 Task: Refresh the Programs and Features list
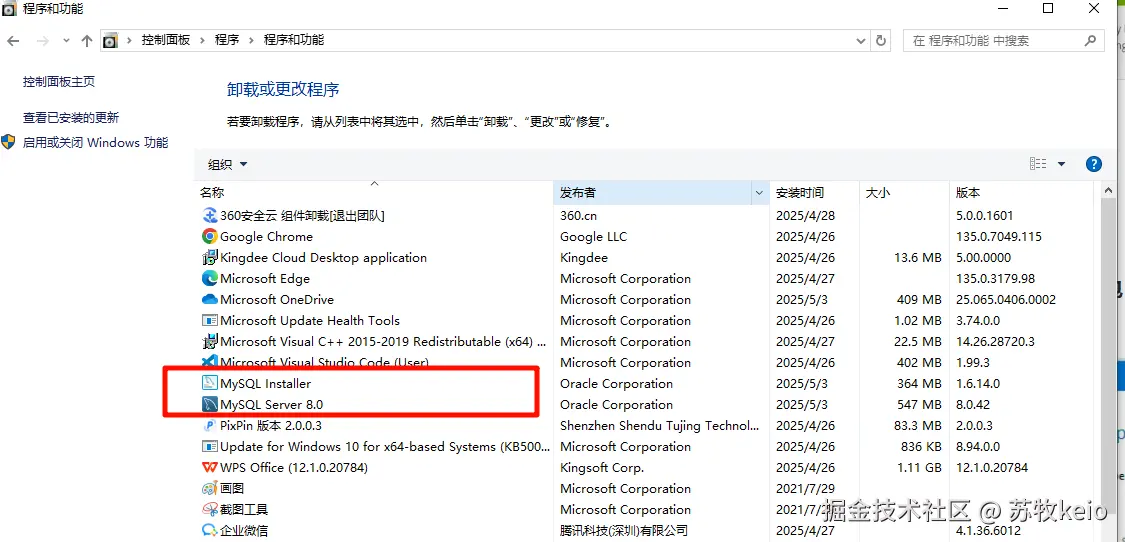click(881, 41)
